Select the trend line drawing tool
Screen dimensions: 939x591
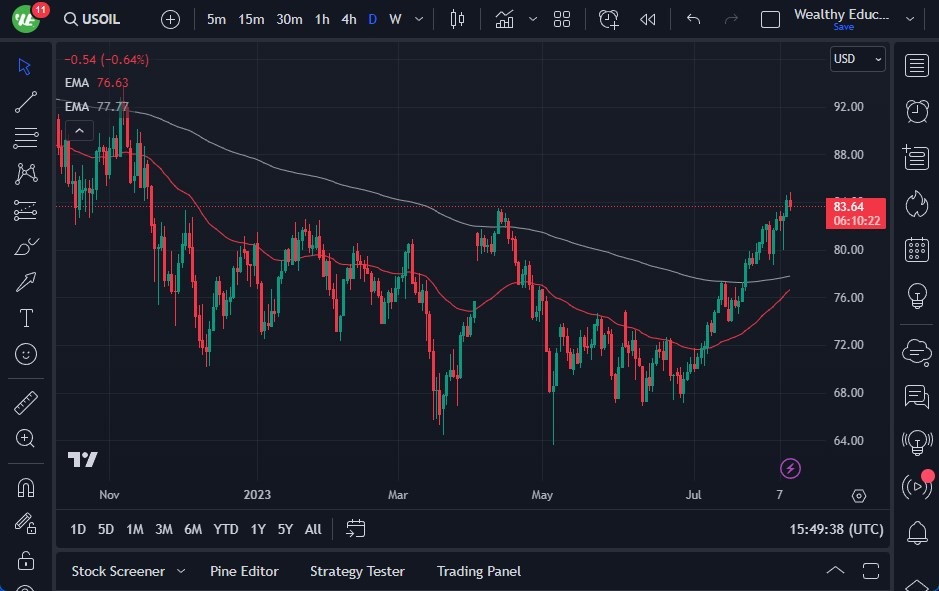[26, 101]
